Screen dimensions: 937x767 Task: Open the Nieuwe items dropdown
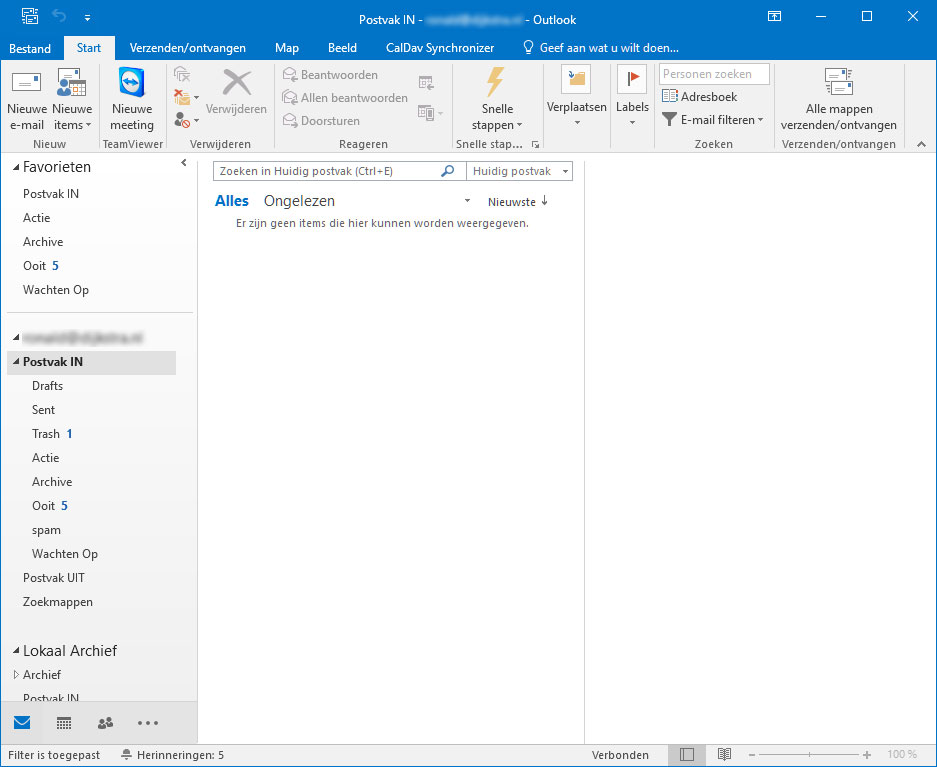pos(72,99)
